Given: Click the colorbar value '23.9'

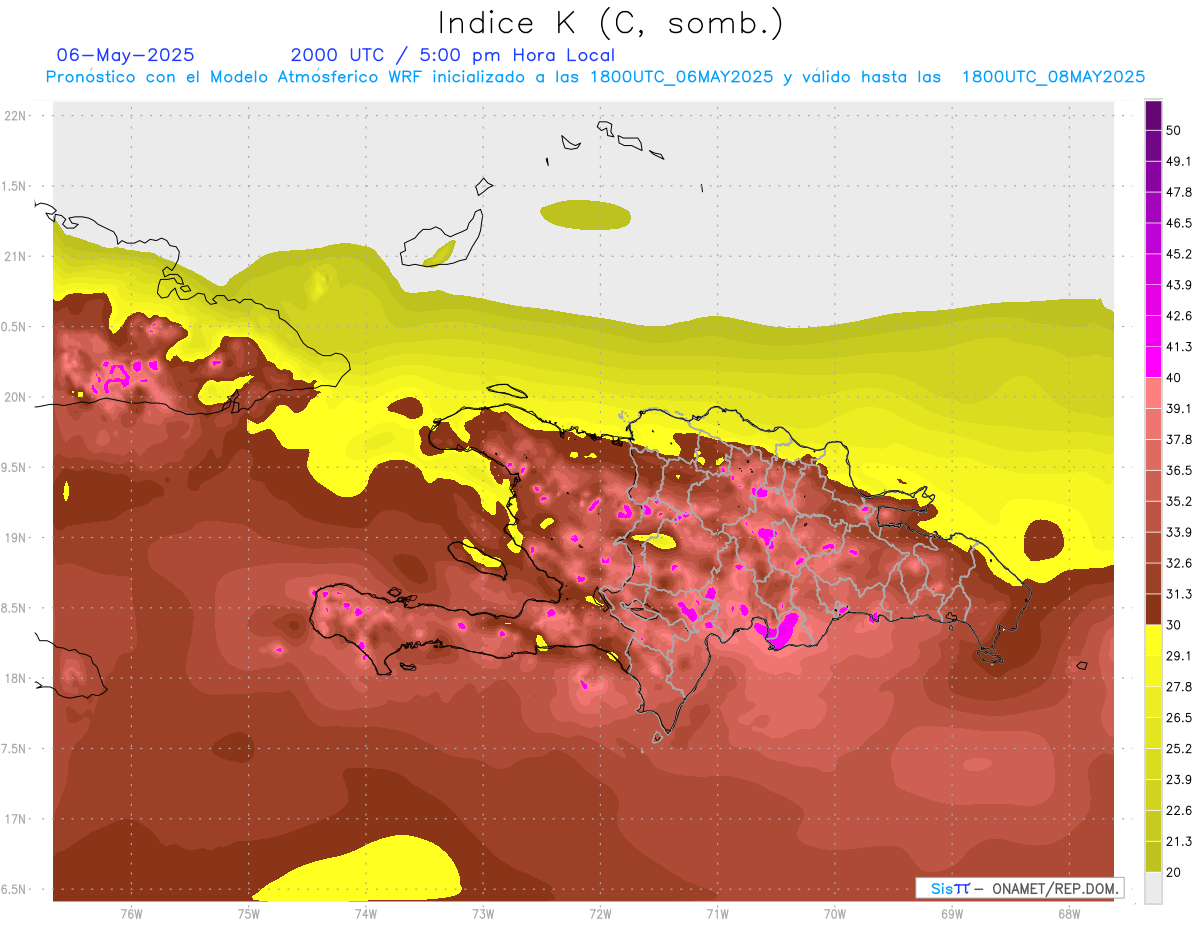Looking at the screenshot, I should [1178, 780].
